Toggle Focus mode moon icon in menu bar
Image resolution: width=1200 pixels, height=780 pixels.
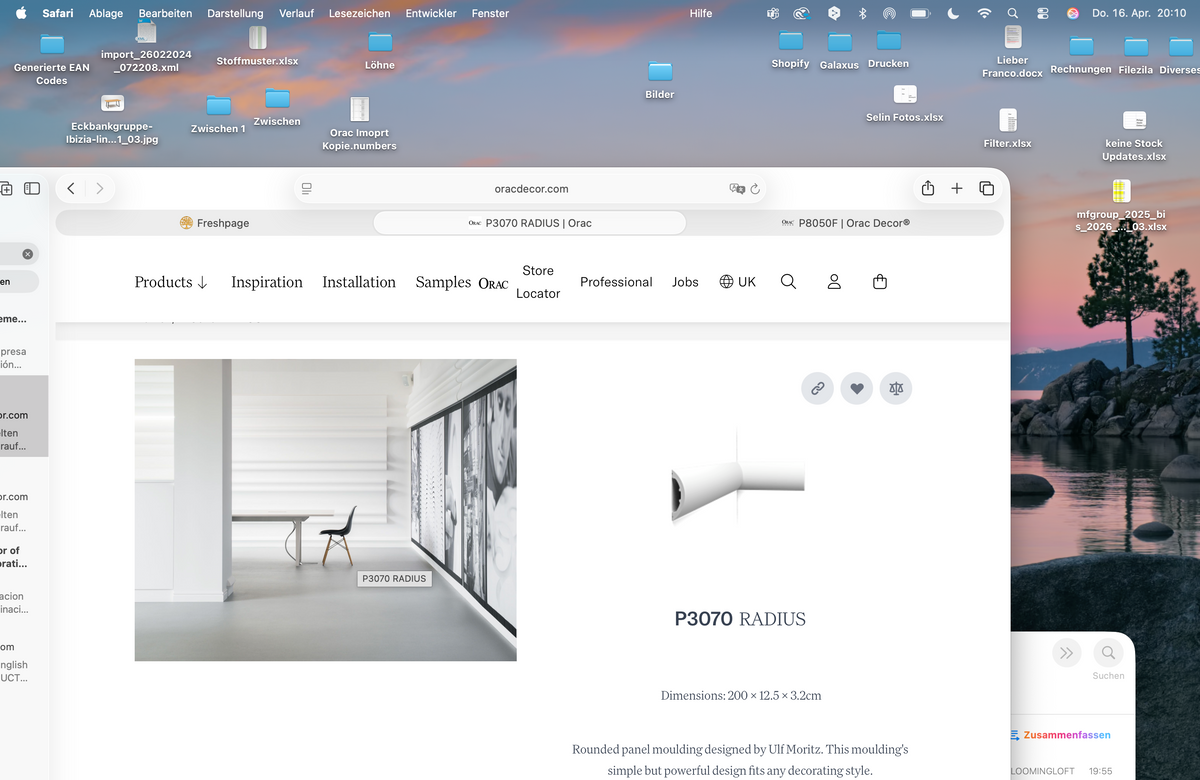pos(952,13)
